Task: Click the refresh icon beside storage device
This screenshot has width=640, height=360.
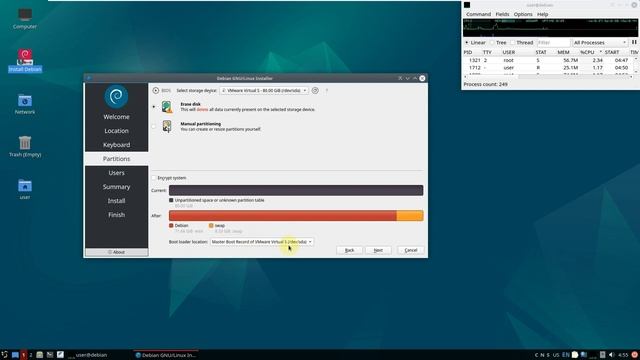Action: (315, 90)
